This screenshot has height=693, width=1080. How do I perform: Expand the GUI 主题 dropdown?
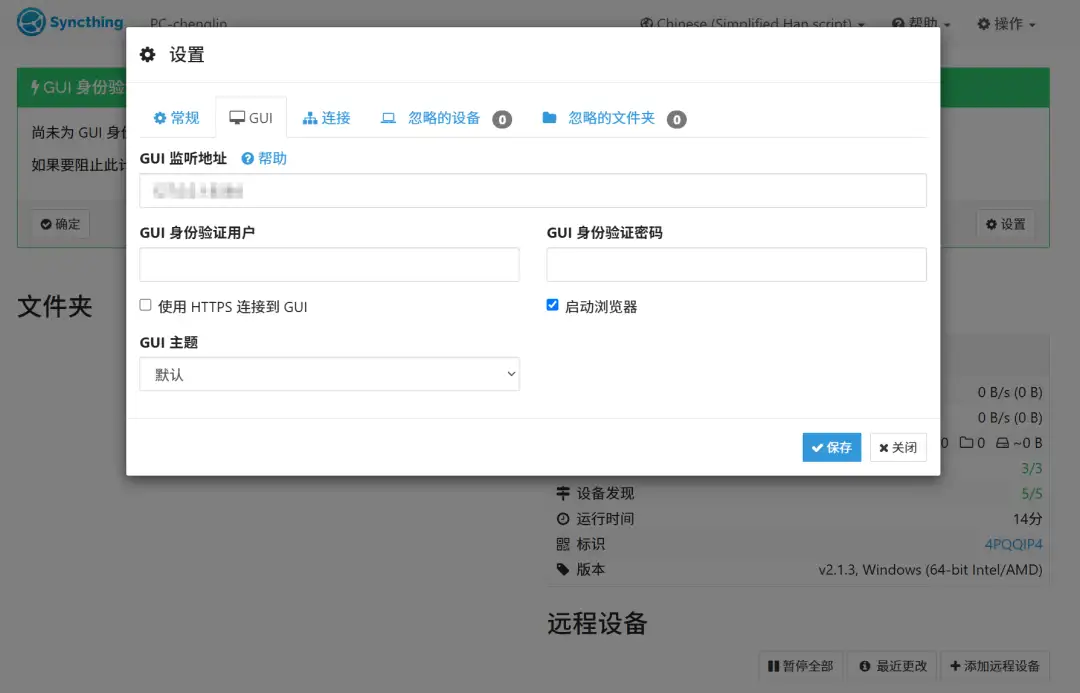pyautogui.click(x=329, y=374)
